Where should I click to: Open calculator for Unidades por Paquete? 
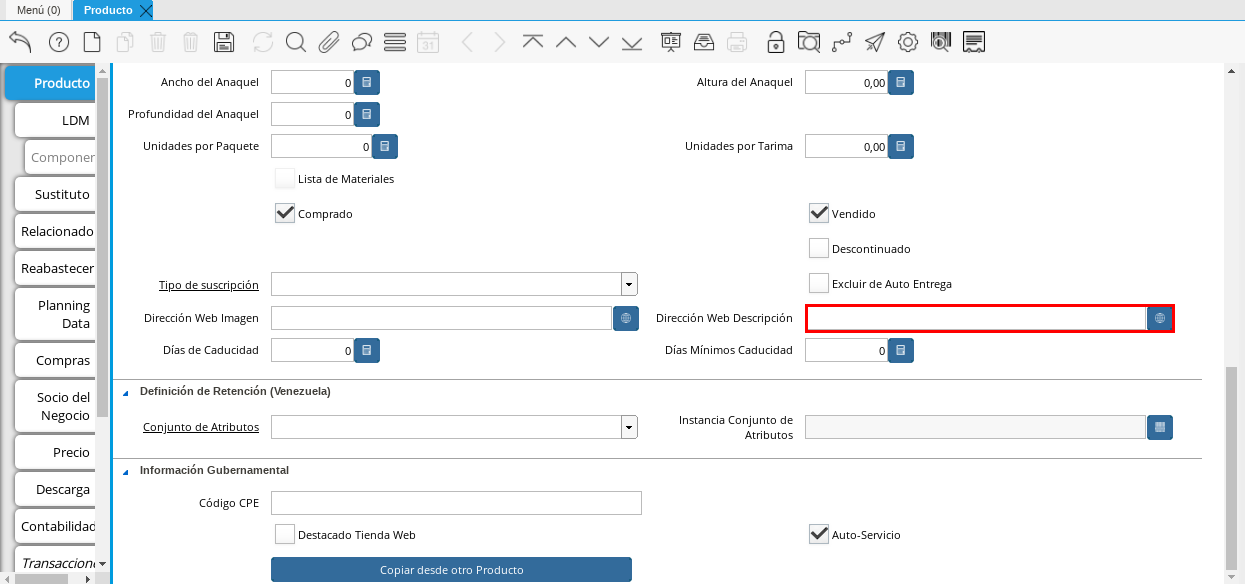coord(385,146)
